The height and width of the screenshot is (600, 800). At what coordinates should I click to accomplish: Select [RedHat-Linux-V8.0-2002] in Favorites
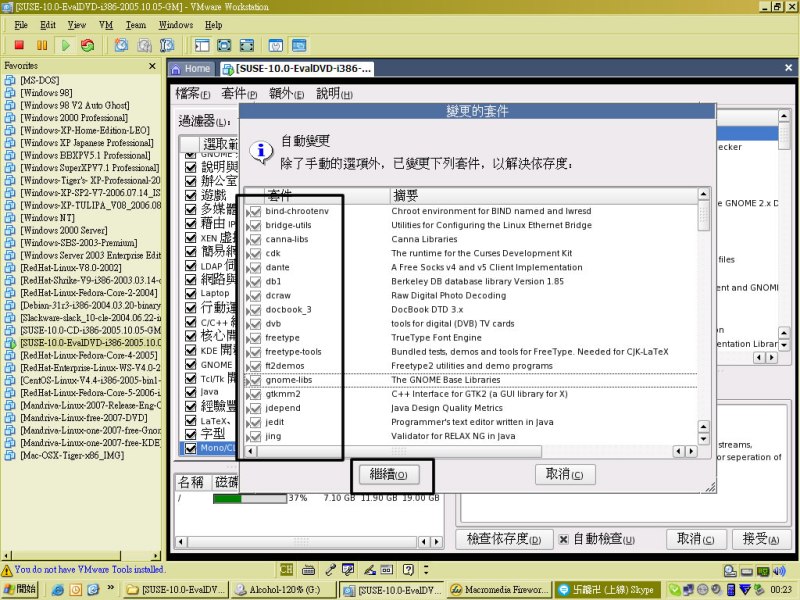71,268
